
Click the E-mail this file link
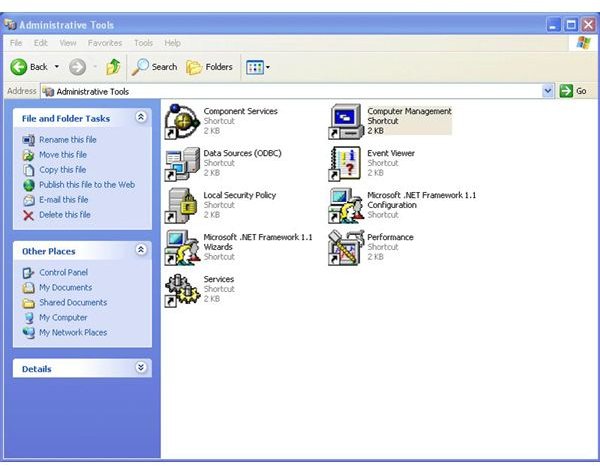(64, 200)
